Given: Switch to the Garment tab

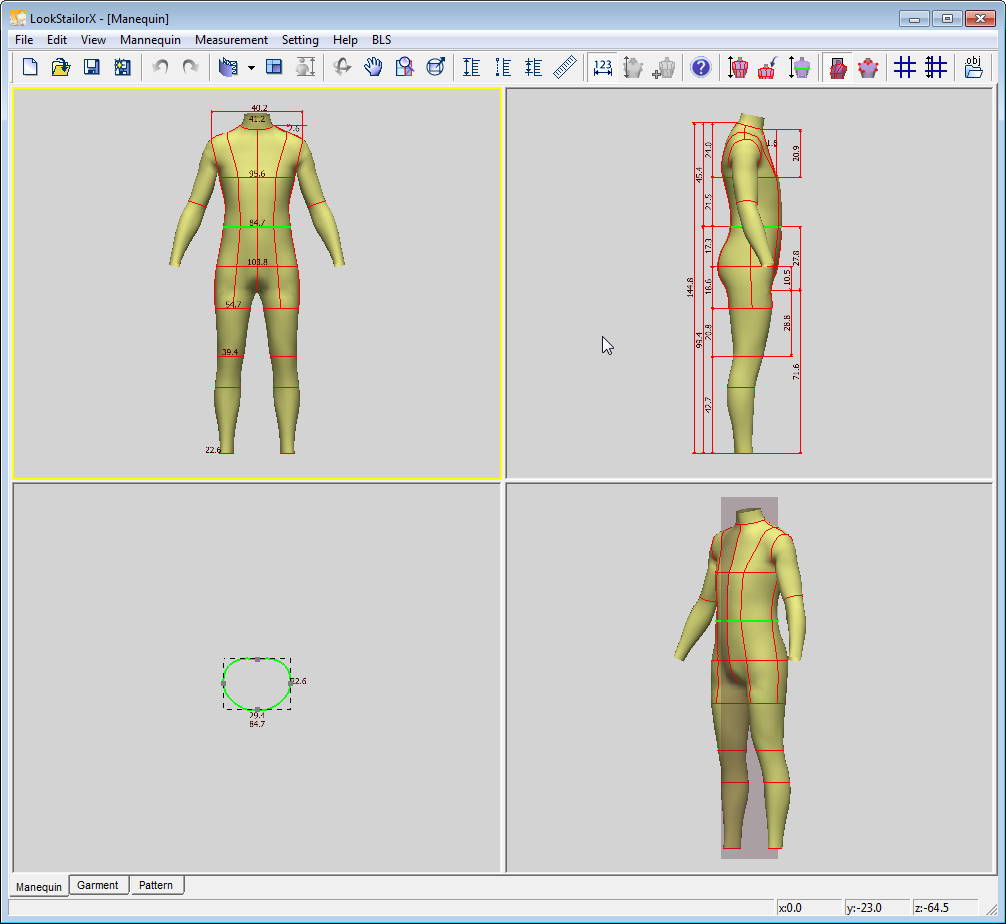Looking at the screenshot, I should click(x=98, y=885).
